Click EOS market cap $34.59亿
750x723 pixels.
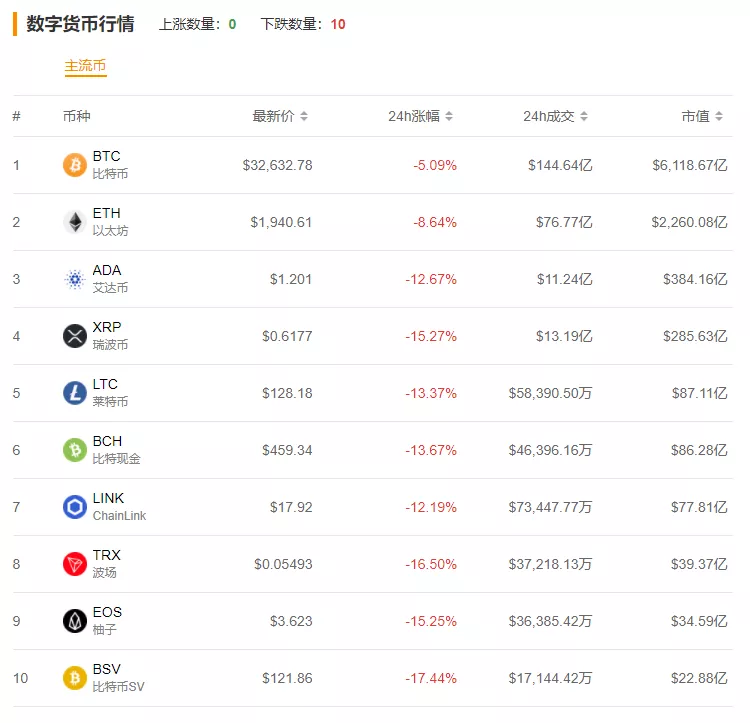pyautogui.click(x=699, y=621)
